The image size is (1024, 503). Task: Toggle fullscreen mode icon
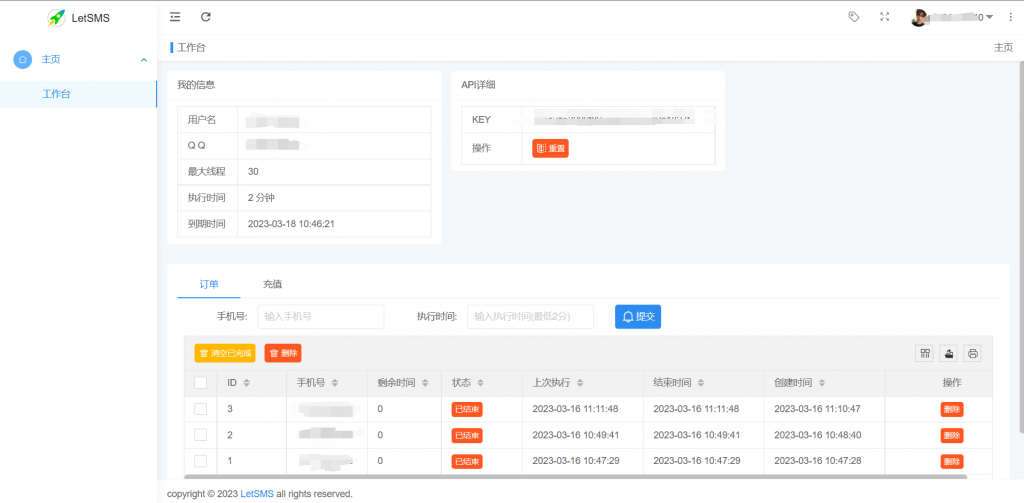click(884, 17)
